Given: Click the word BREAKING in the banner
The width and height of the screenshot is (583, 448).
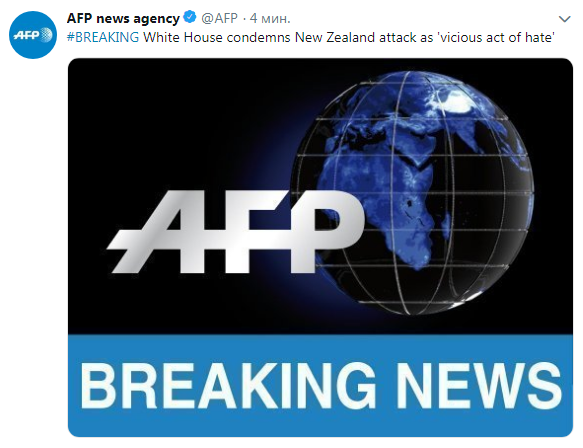Looking at the screenshot, I should tap(228, 387).
